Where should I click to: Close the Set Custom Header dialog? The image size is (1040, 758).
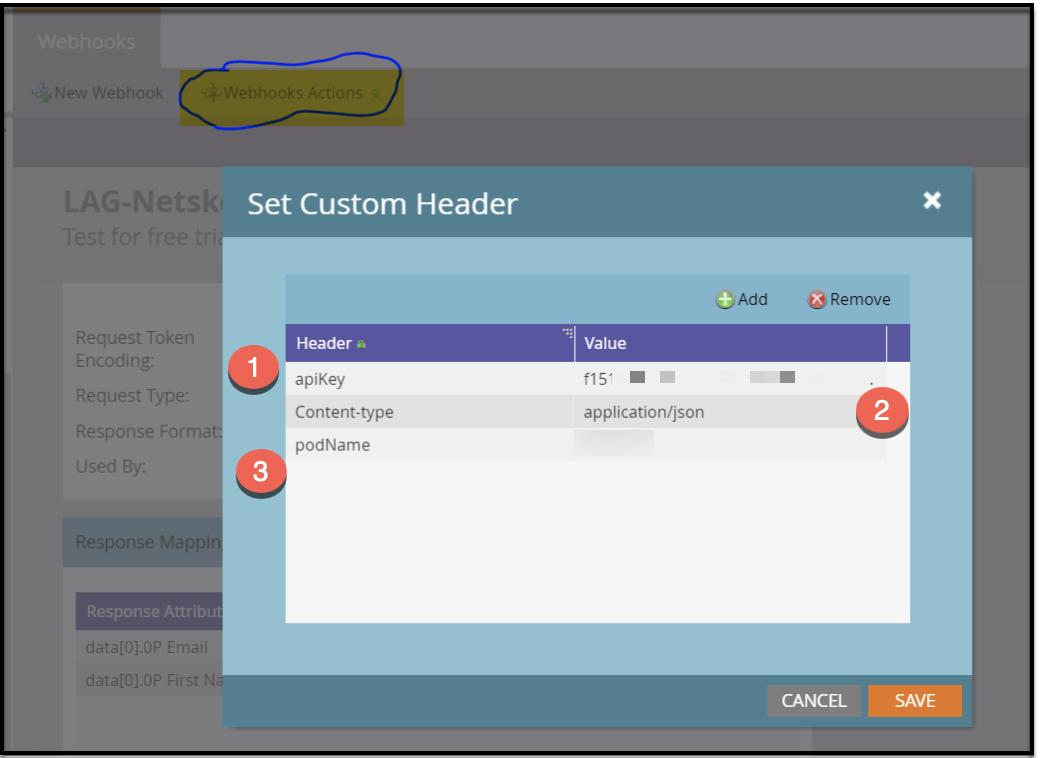(932, 201)
